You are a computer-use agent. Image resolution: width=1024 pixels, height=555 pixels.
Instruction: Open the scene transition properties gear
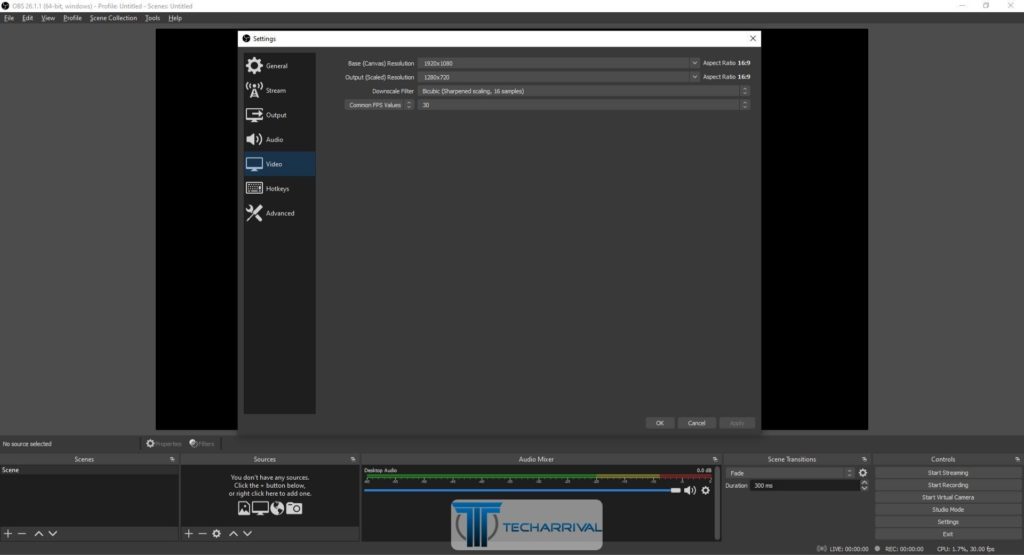[x=863, y=473]
